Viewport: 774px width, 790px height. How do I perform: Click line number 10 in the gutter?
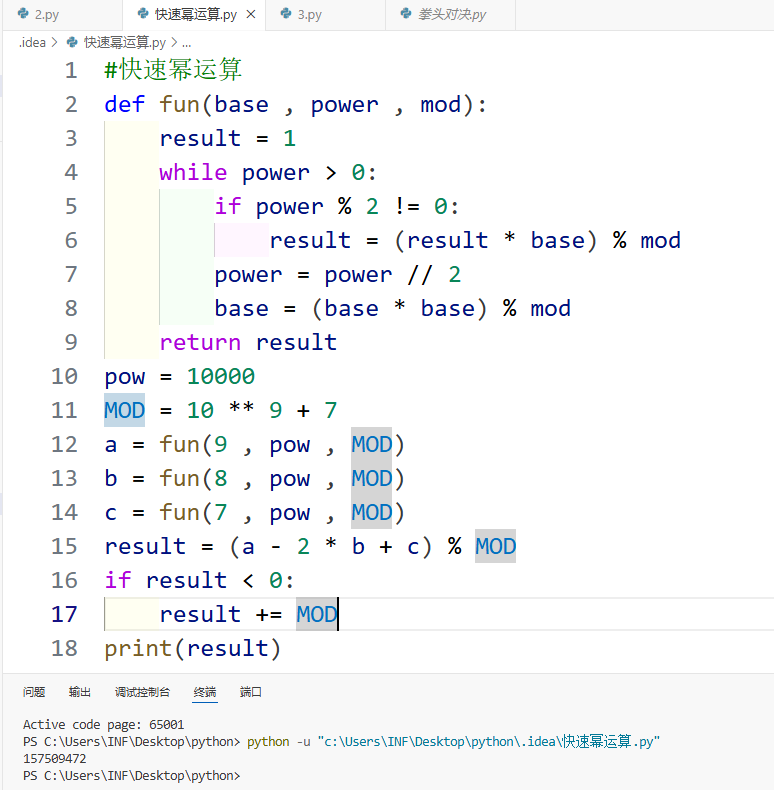point(64,376)
